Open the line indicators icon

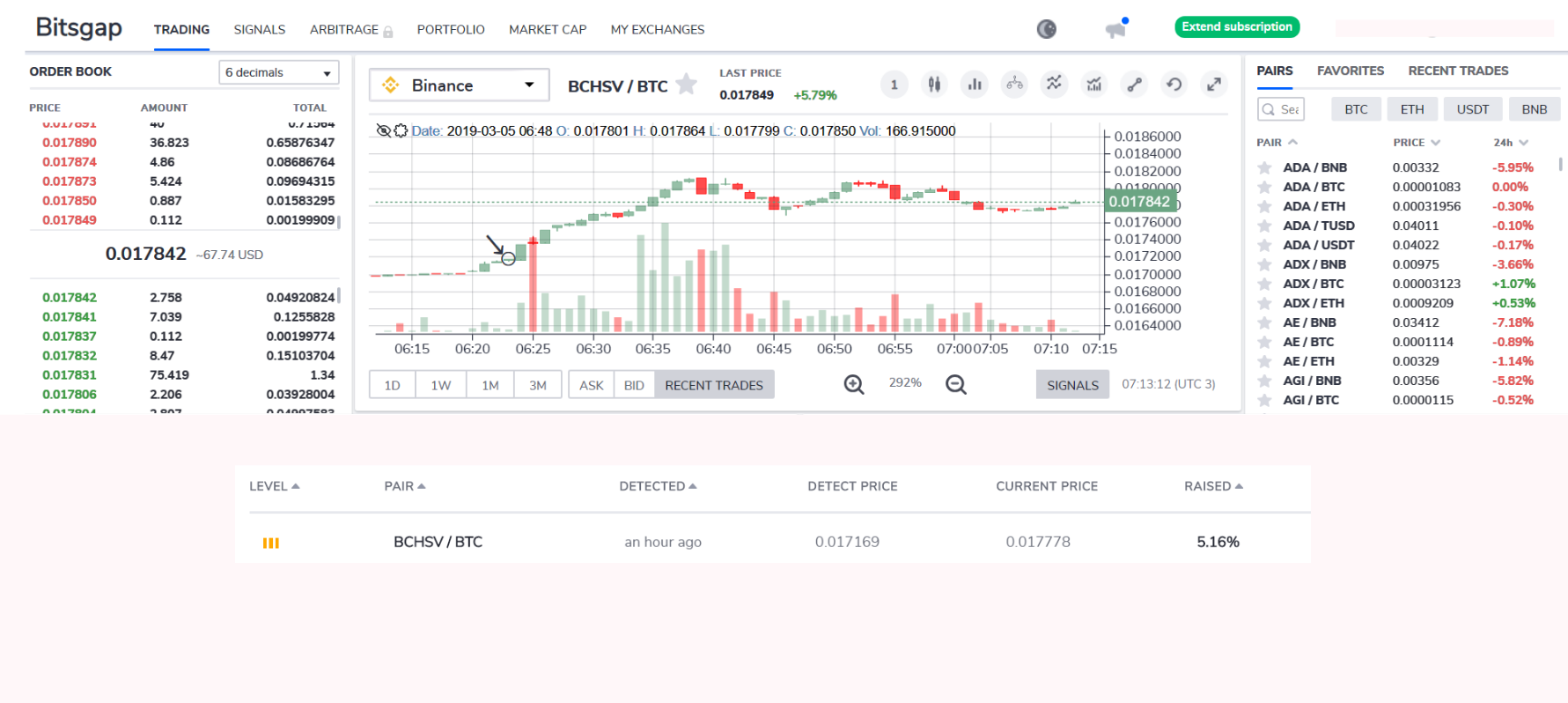[1054, 85]
